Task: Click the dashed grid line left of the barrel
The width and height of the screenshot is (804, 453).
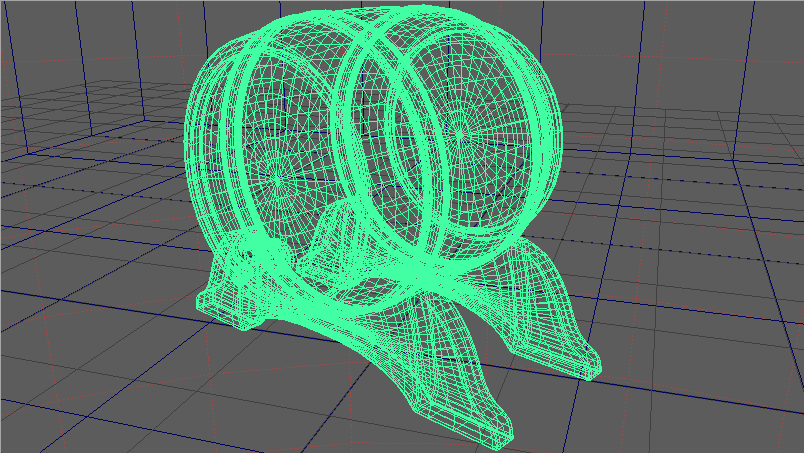Action: [90, 190]
